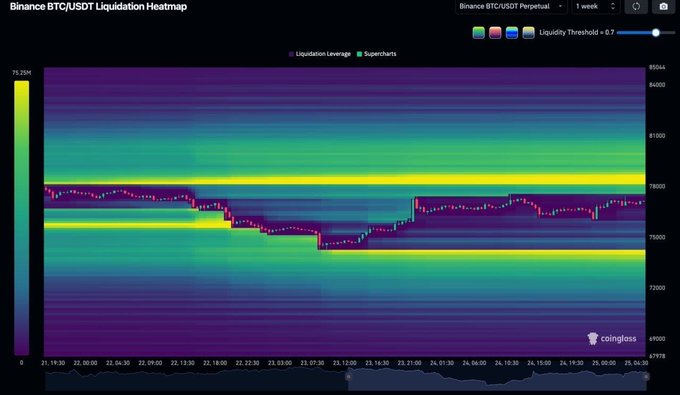
Task: Click the 78000 price axis label
Action: [x=657, y=186]
